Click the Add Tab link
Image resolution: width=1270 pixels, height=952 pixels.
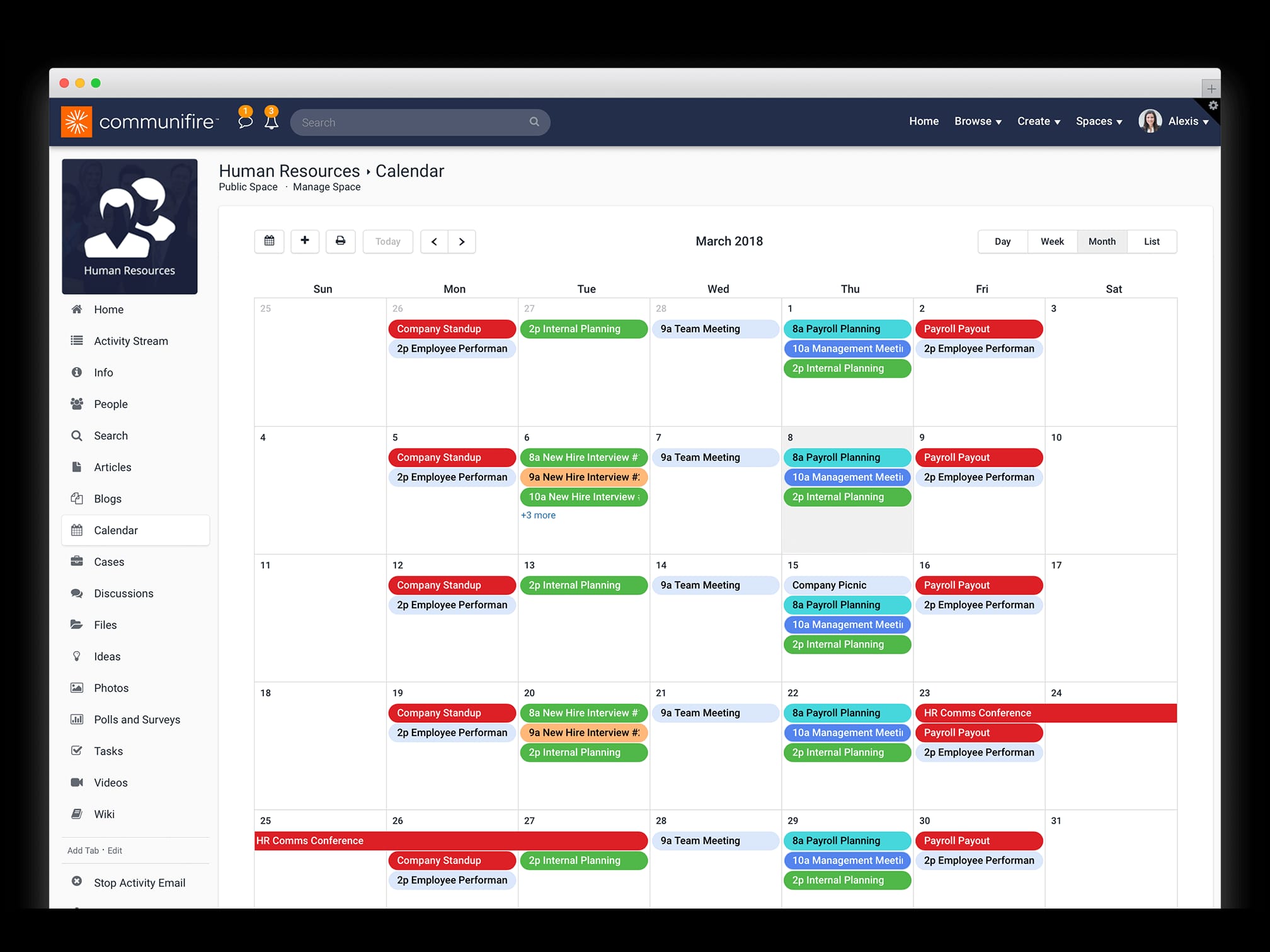pos(83,851)
